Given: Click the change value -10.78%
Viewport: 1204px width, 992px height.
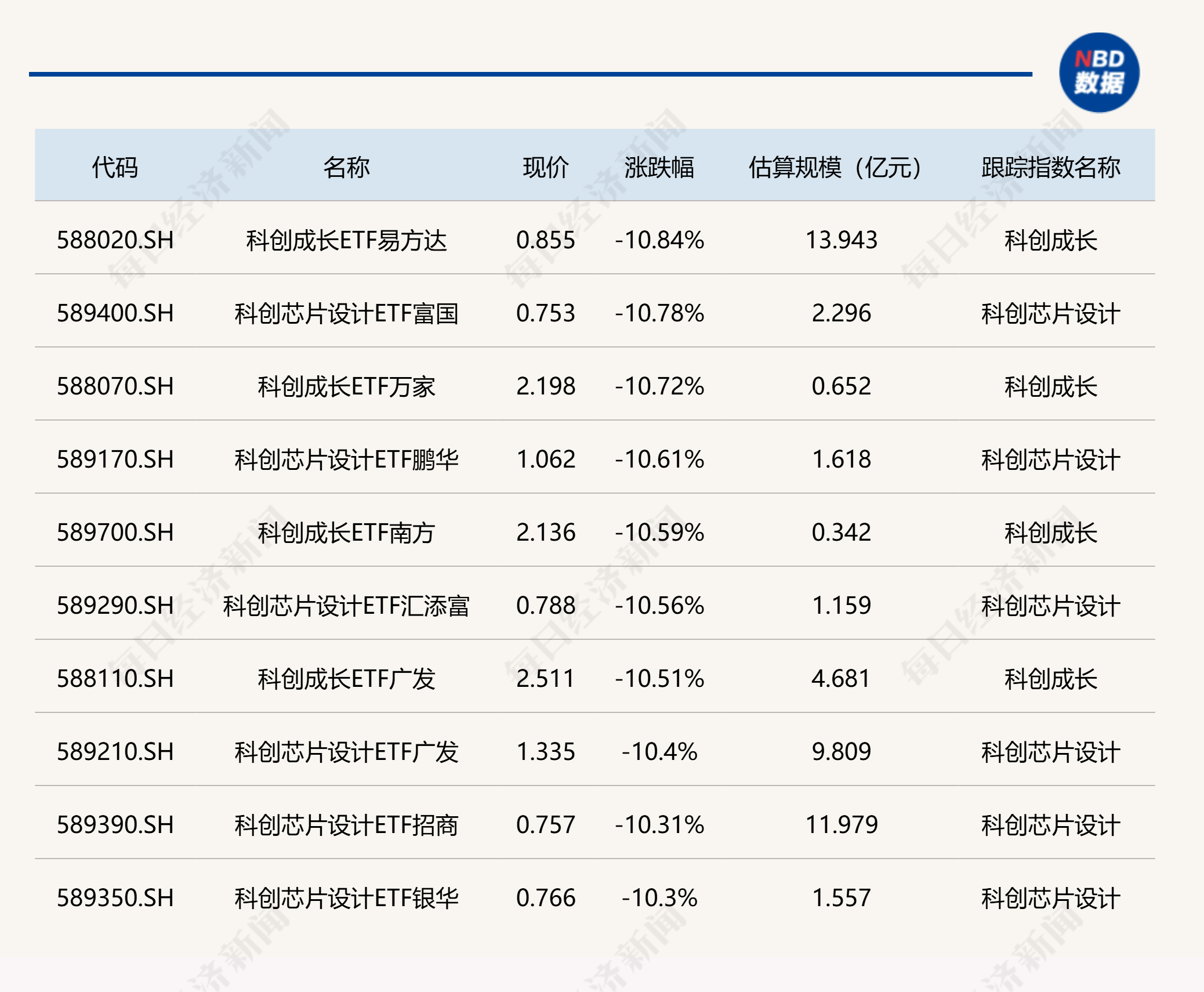Looking at the screenshot, I should click(x=659, y=313).
